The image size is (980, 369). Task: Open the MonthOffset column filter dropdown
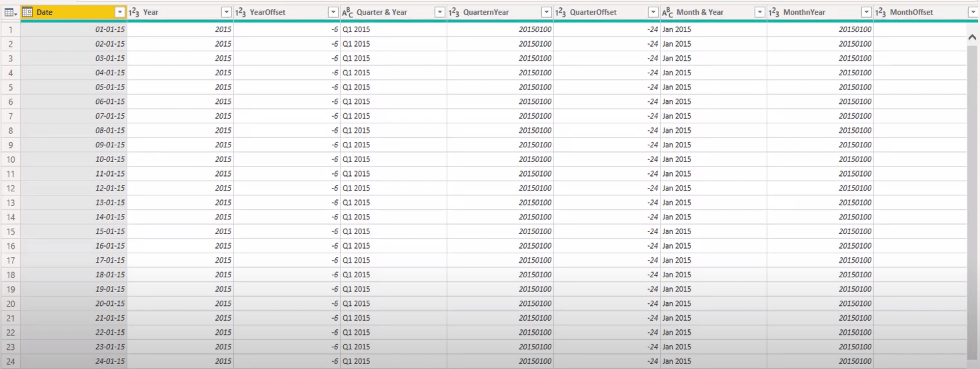pyautogui.click(x=972, y=13)
